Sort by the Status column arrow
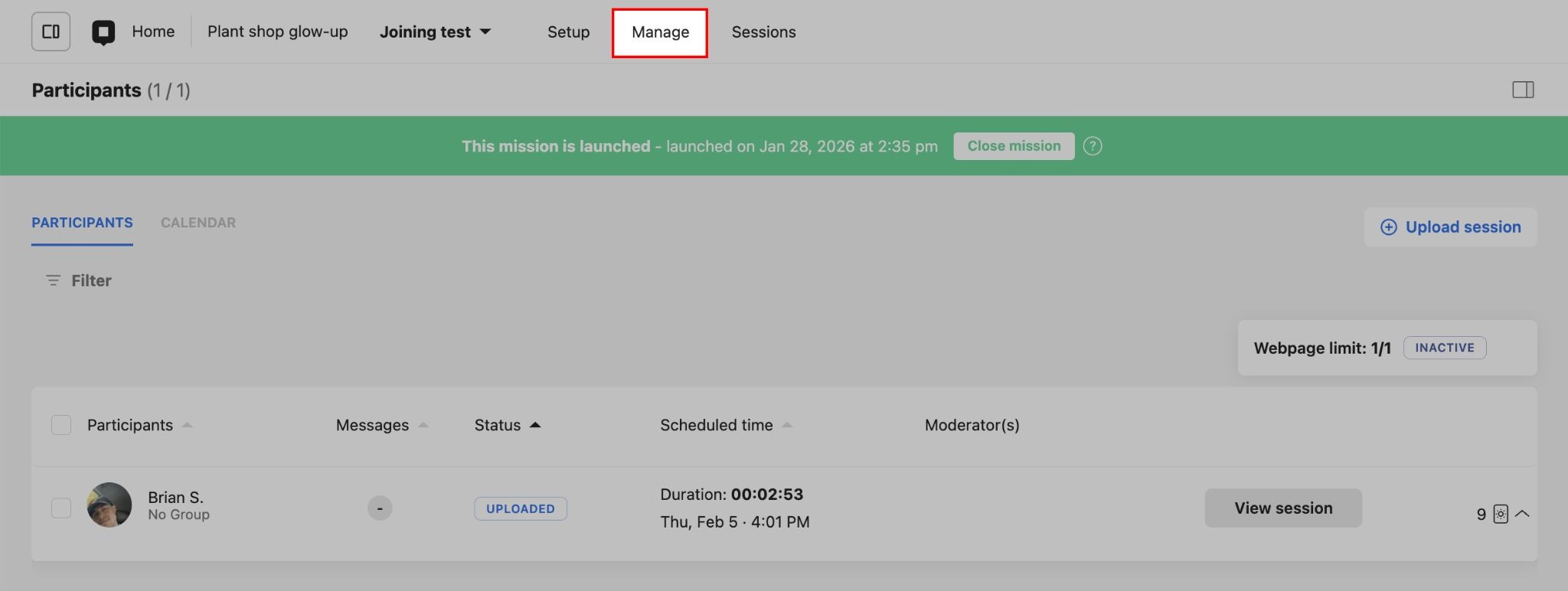This screenshot has height=591, width=1568. click(x=535, y=425)
